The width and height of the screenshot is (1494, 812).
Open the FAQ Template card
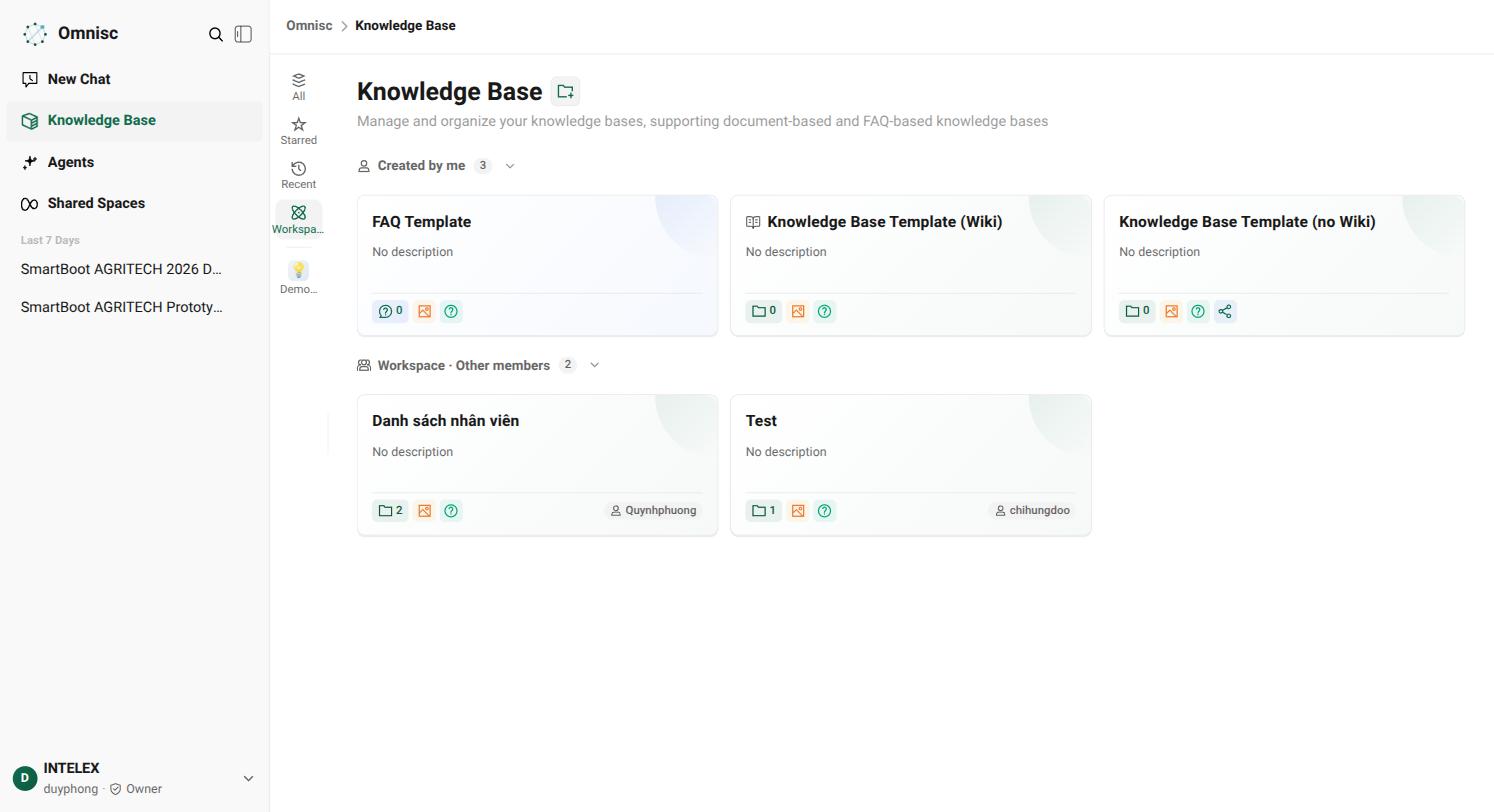537,265
